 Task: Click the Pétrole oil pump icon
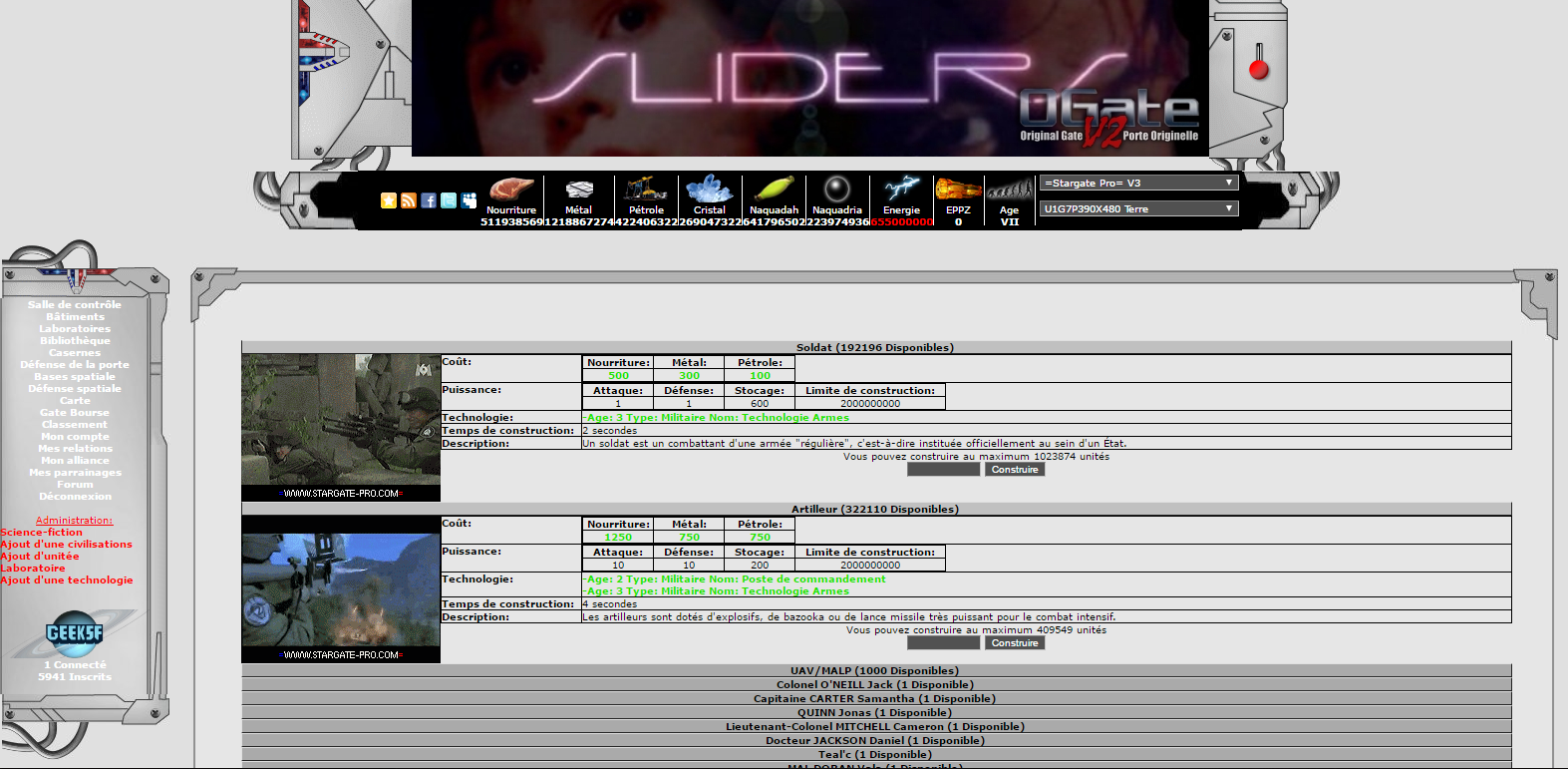(x=646, y=189)
